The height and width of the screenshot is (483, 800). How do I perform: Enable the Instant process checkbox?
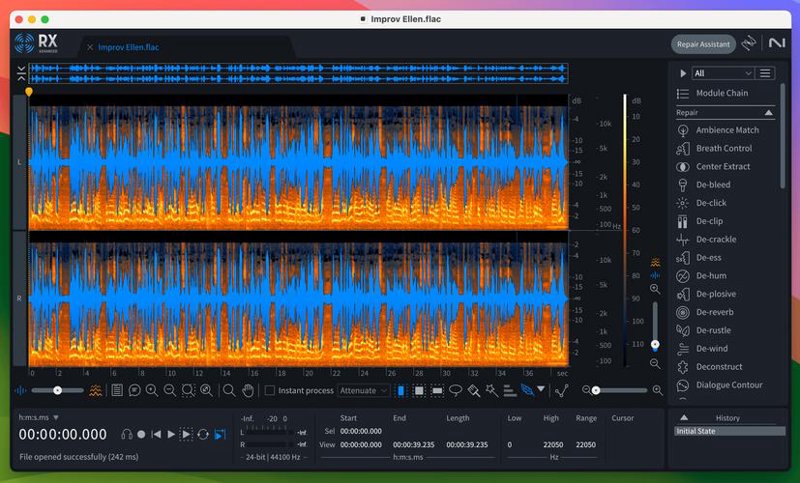point(269,391)
